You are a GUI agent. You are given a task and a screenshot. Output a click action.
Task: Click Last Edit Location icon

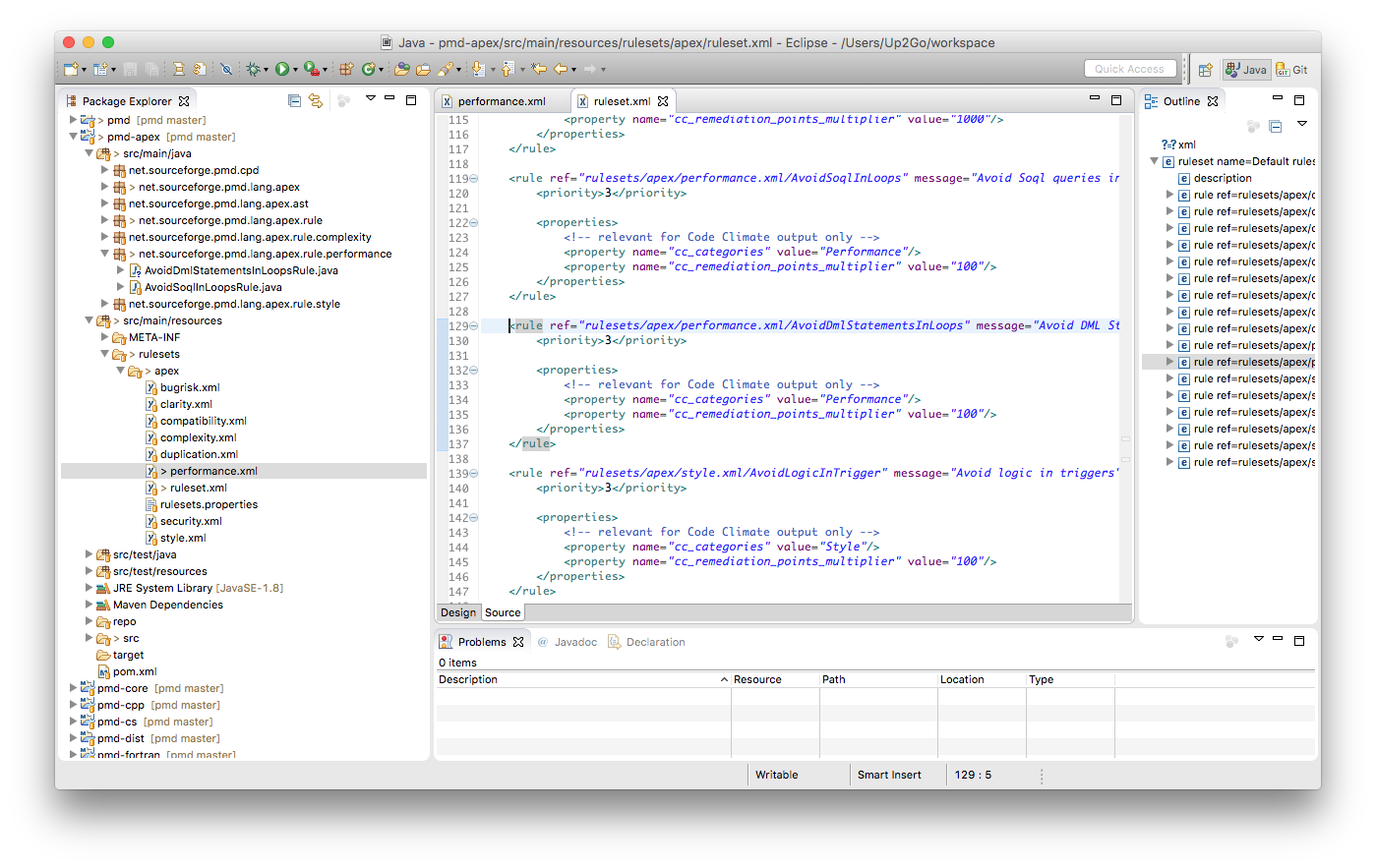pos(539,69)
